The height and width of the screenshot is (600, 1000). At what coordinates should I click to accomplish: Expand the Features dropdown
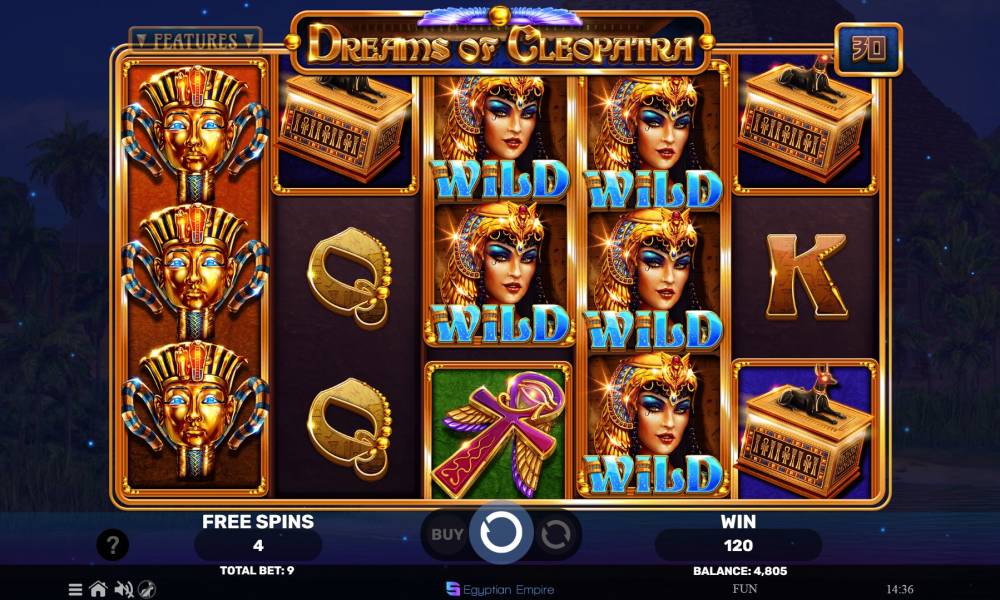point(195,41)
